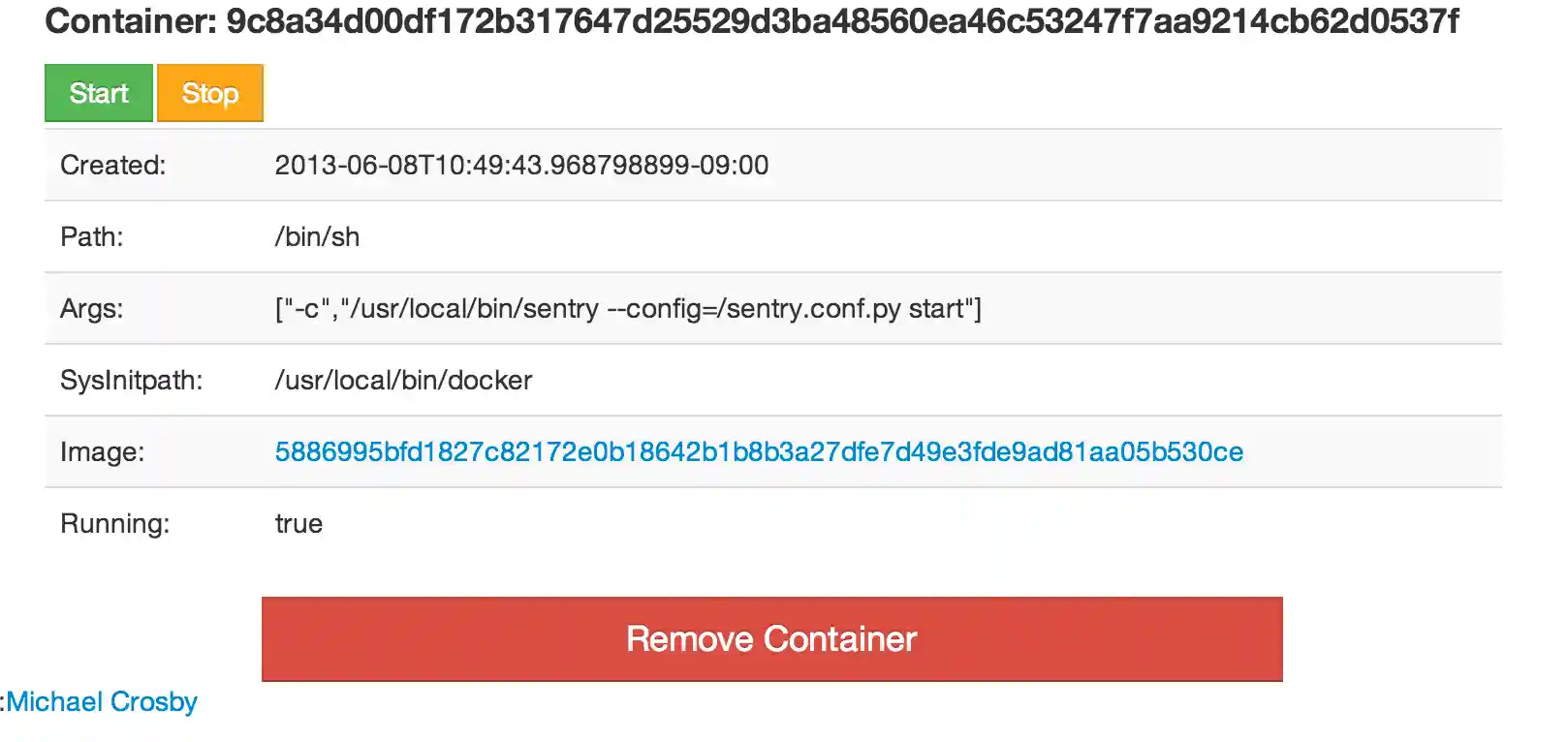
Task: Click the Path row label
Action: [x=92, y=236]
